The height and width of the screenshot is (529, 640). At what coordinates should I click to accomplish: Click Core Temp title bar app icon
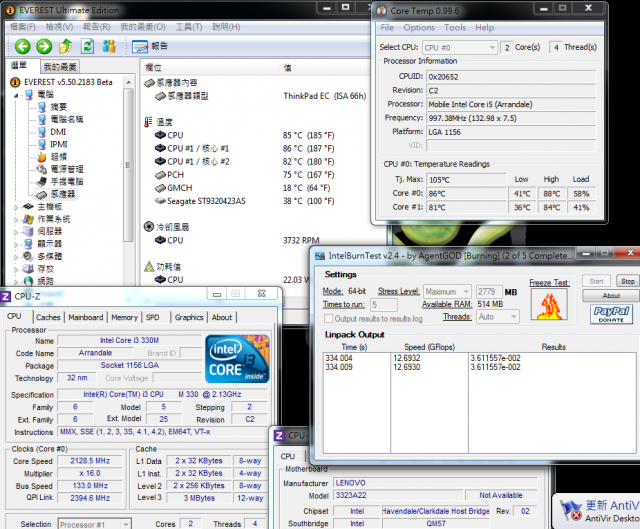(381, 11)
